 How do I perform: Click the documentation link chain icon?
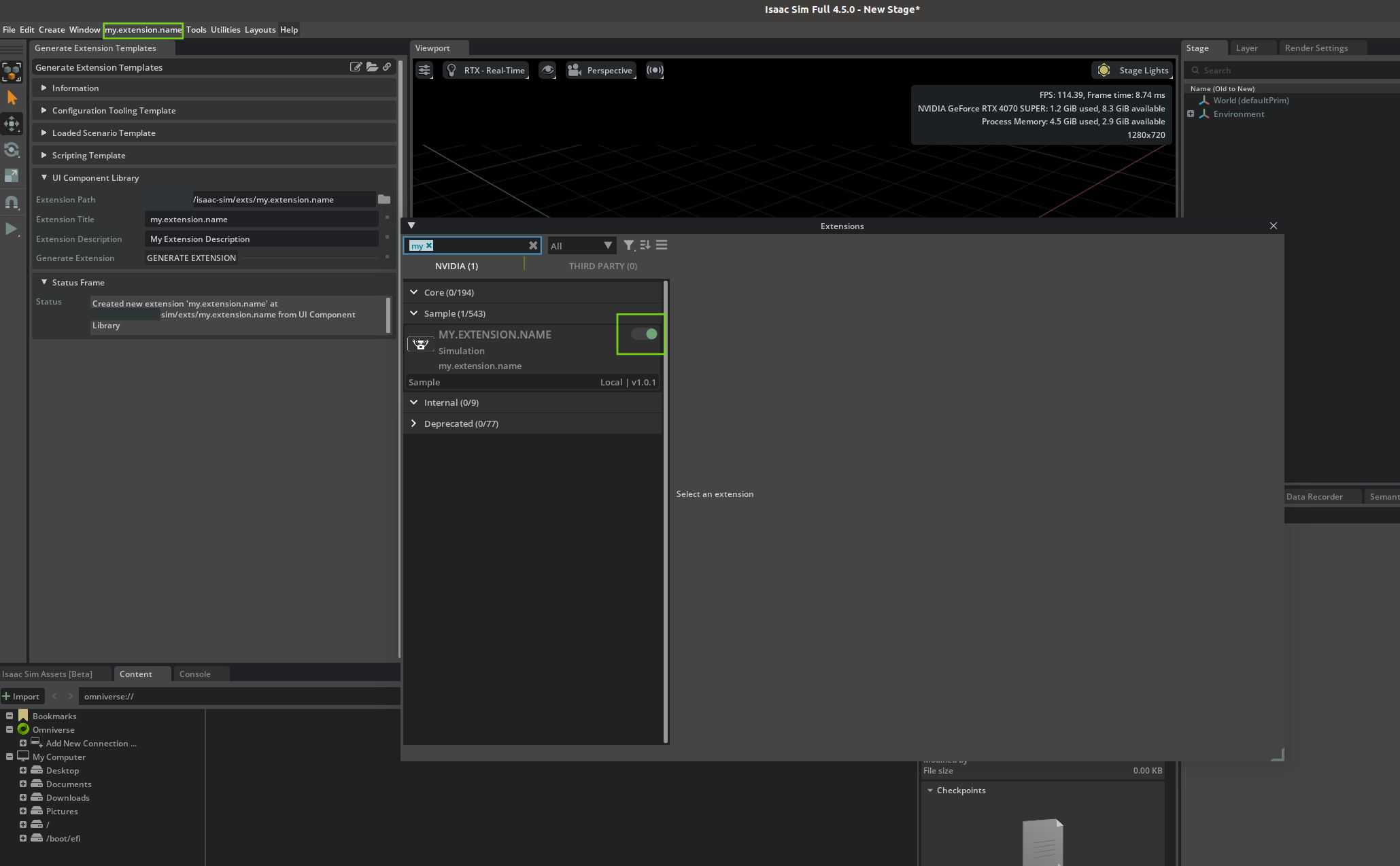pyautogui.click(x=387, y=67)
